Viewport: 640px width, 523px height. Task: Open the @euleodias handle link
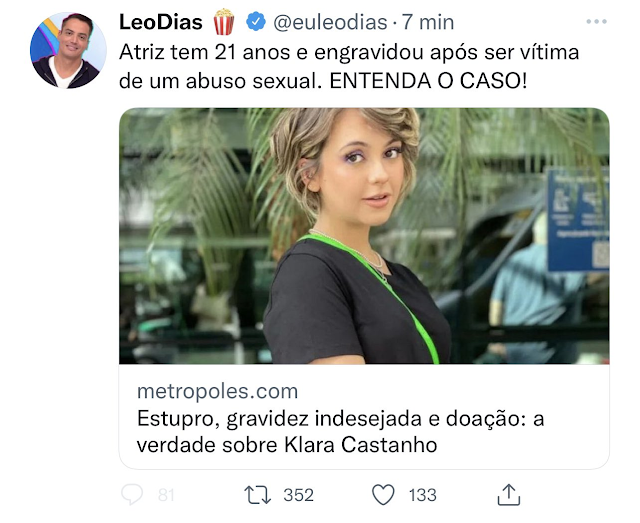coord(330,22)
